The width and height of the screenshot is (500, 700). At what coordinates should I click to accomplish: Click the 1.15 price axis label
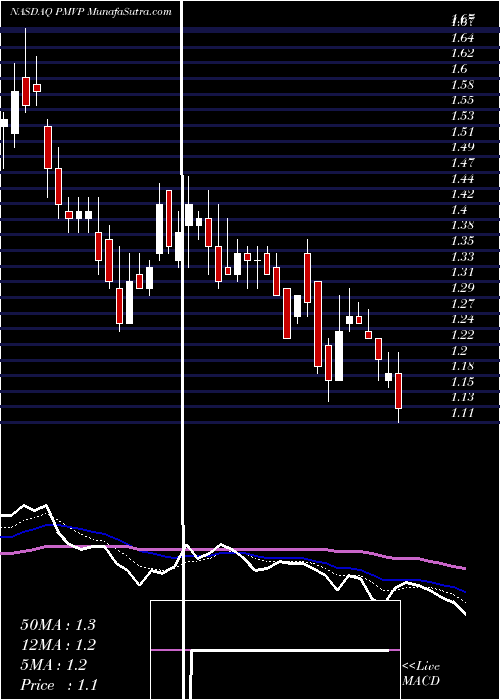[x=463, y=382]
